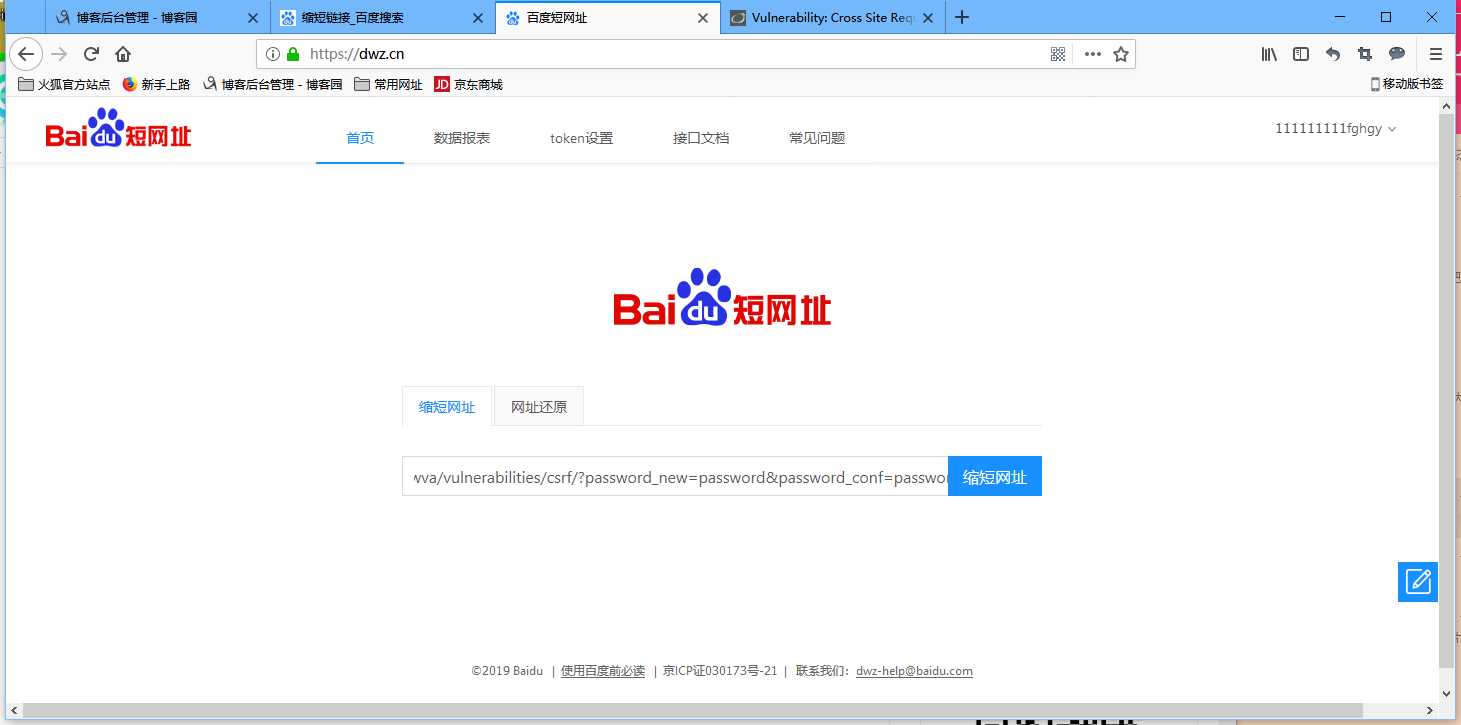Image resolution: width=1461 pixels, height=725 pixels.
Task: Open the 数据报表 navigation item
Action: [x=462, y=138]
